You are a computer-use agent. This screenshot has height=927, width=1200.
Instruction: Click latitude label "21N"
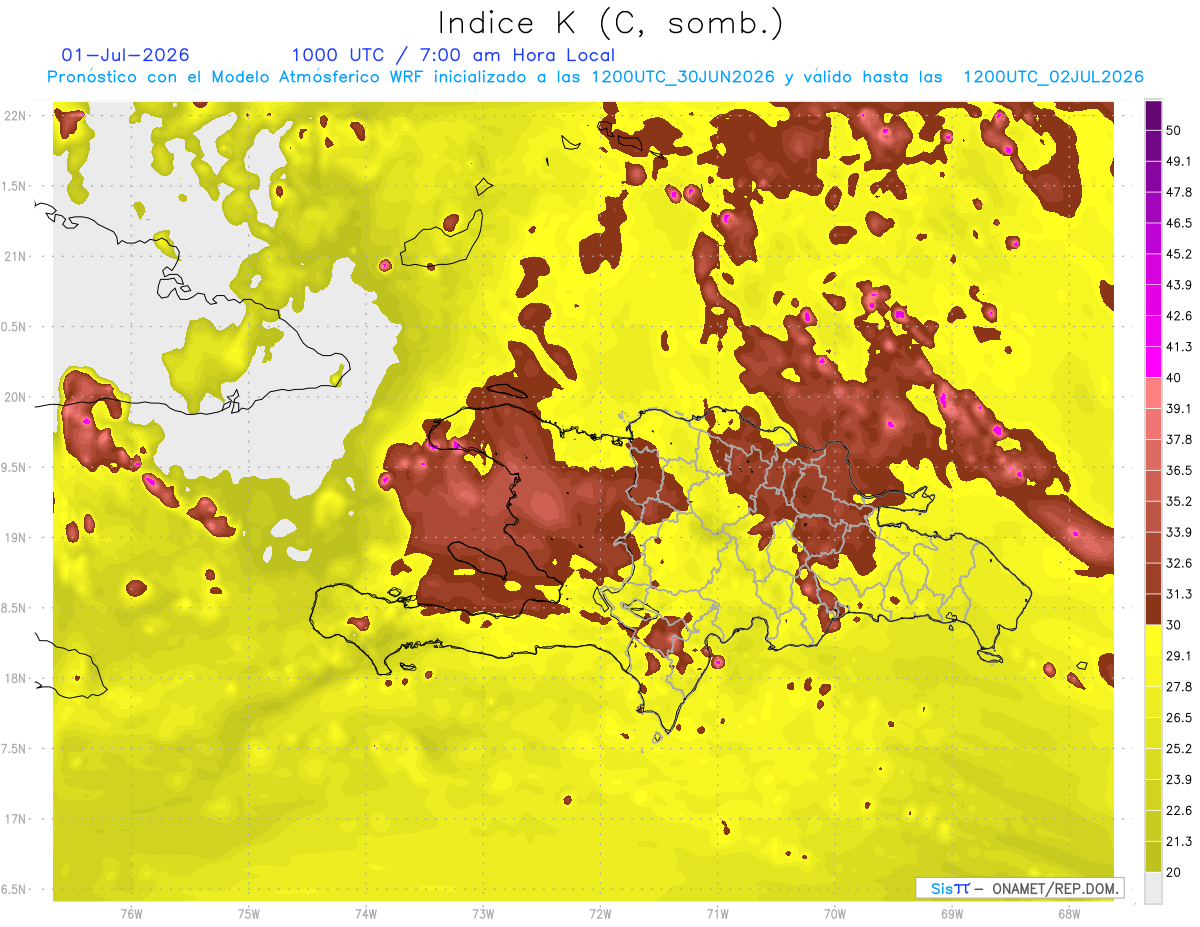(x=15, y=257)
